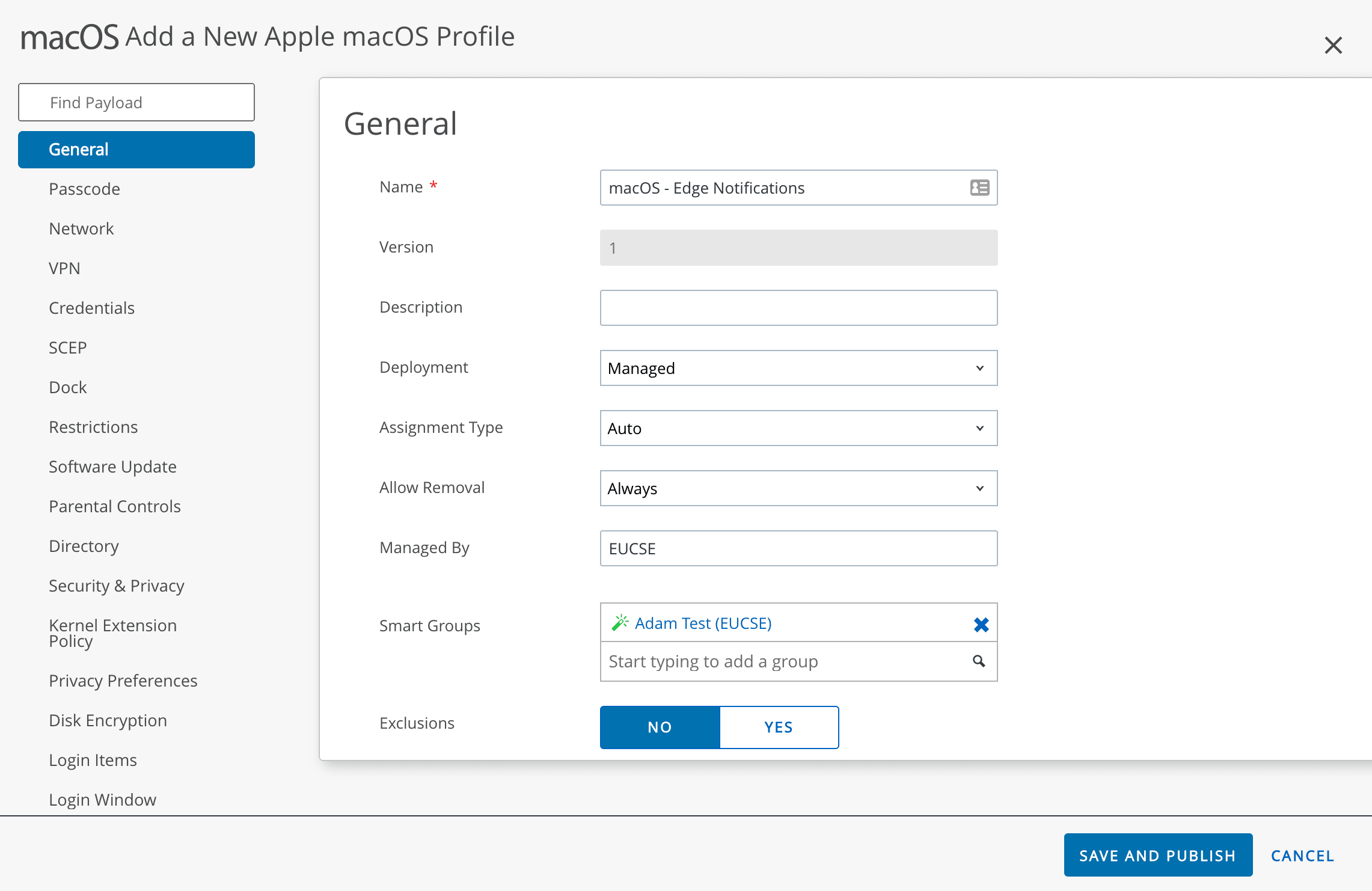Image resolution: width=1372 pixels, height=891 pixels.
Task: Click the search magnifier in Smart Groups
Action: 979,661
